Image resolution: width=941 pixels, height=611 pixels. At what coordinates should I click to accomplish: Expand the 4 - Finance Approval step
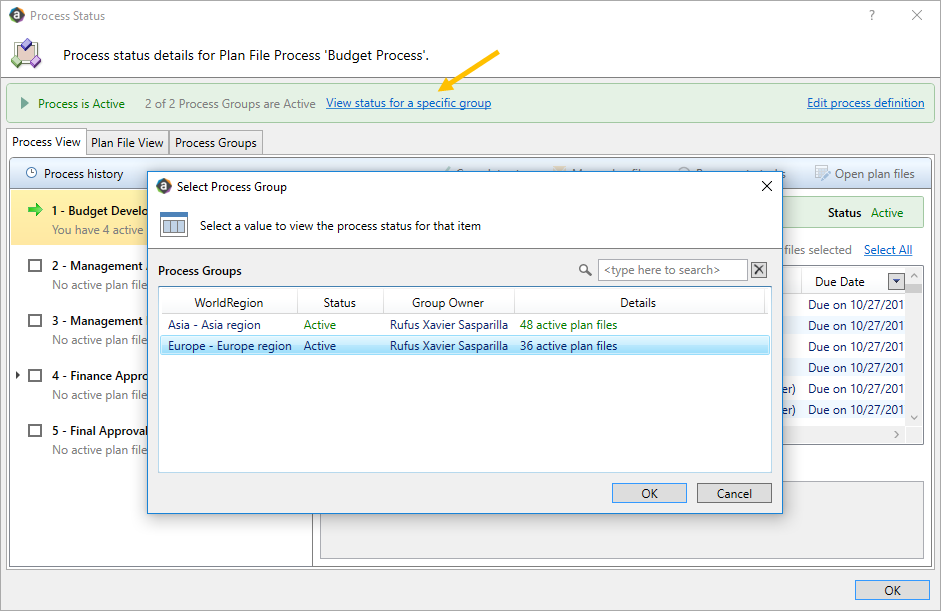coord(18,376)
